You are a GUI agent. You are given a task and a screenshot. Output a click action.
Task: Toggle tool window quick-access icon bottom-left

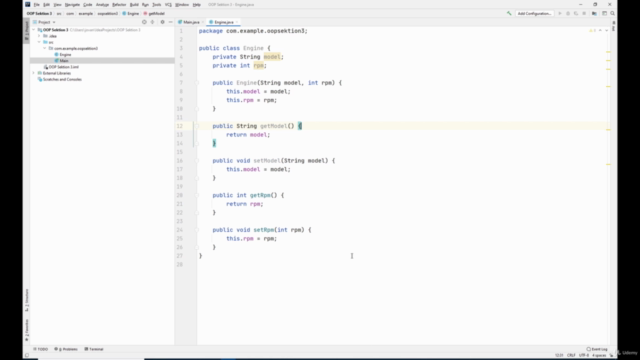pos(27,355)
